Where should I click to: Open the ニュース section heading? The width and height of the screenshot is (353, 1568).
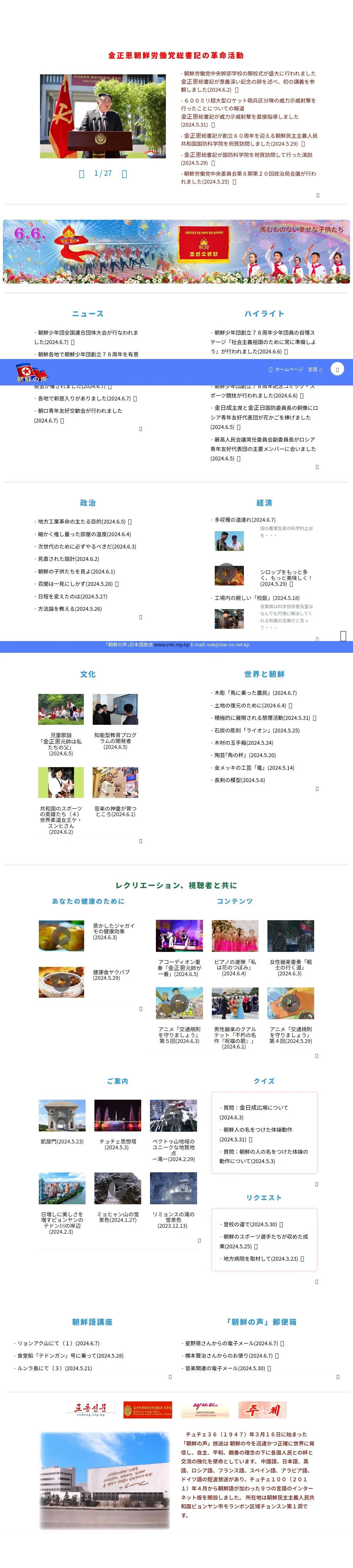pyautogui.click(x=88, y=313)
